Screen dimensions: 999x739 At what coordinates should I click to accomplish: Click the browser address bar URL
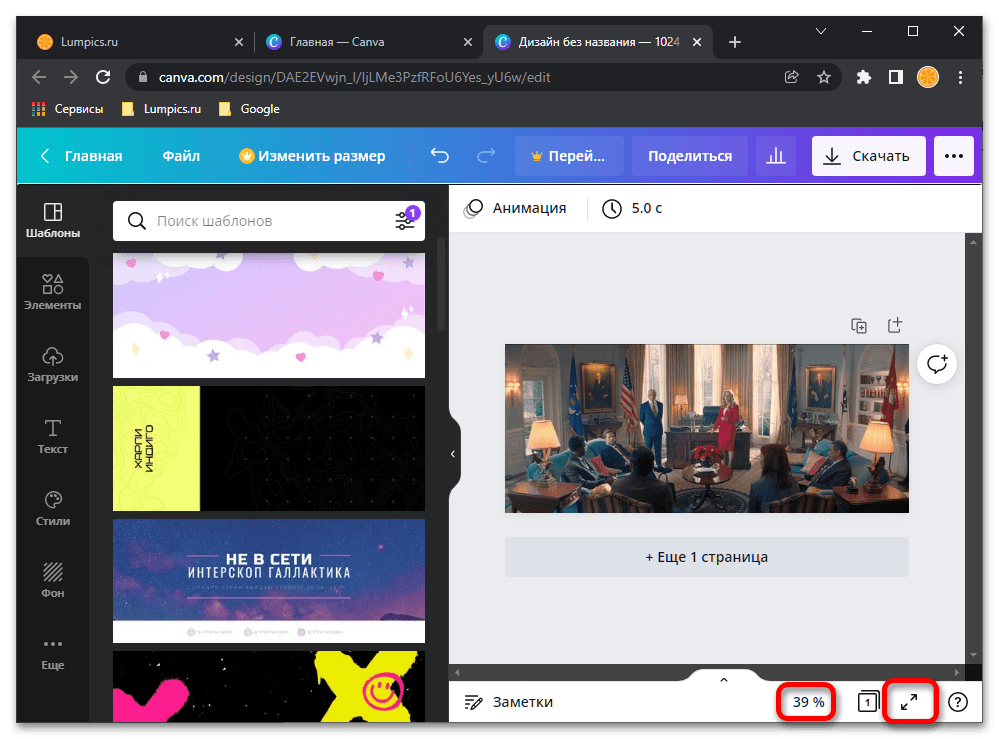(x=354, y=77)
